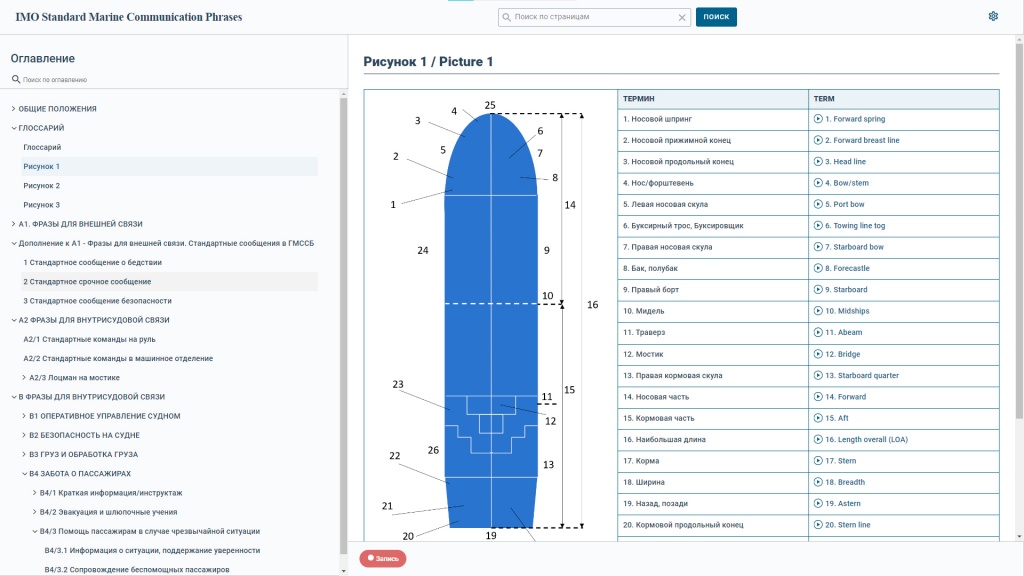Image resolution: width=1024 pixels, height=576 pixels.
Task: Open settings gear icon in header
Action: (x=993, y=16)
